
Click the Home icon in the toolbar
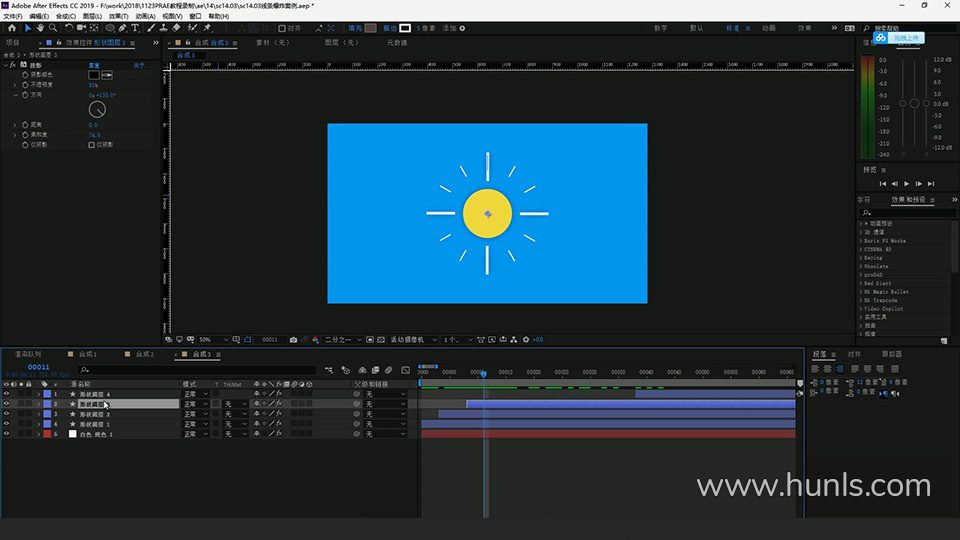pyautogui.click(x=12, y=28)
